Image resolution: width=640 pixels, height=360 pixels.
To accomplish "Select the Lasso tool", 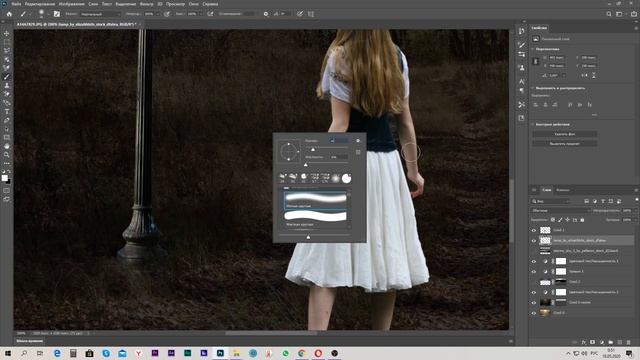I will pos(7,51).
